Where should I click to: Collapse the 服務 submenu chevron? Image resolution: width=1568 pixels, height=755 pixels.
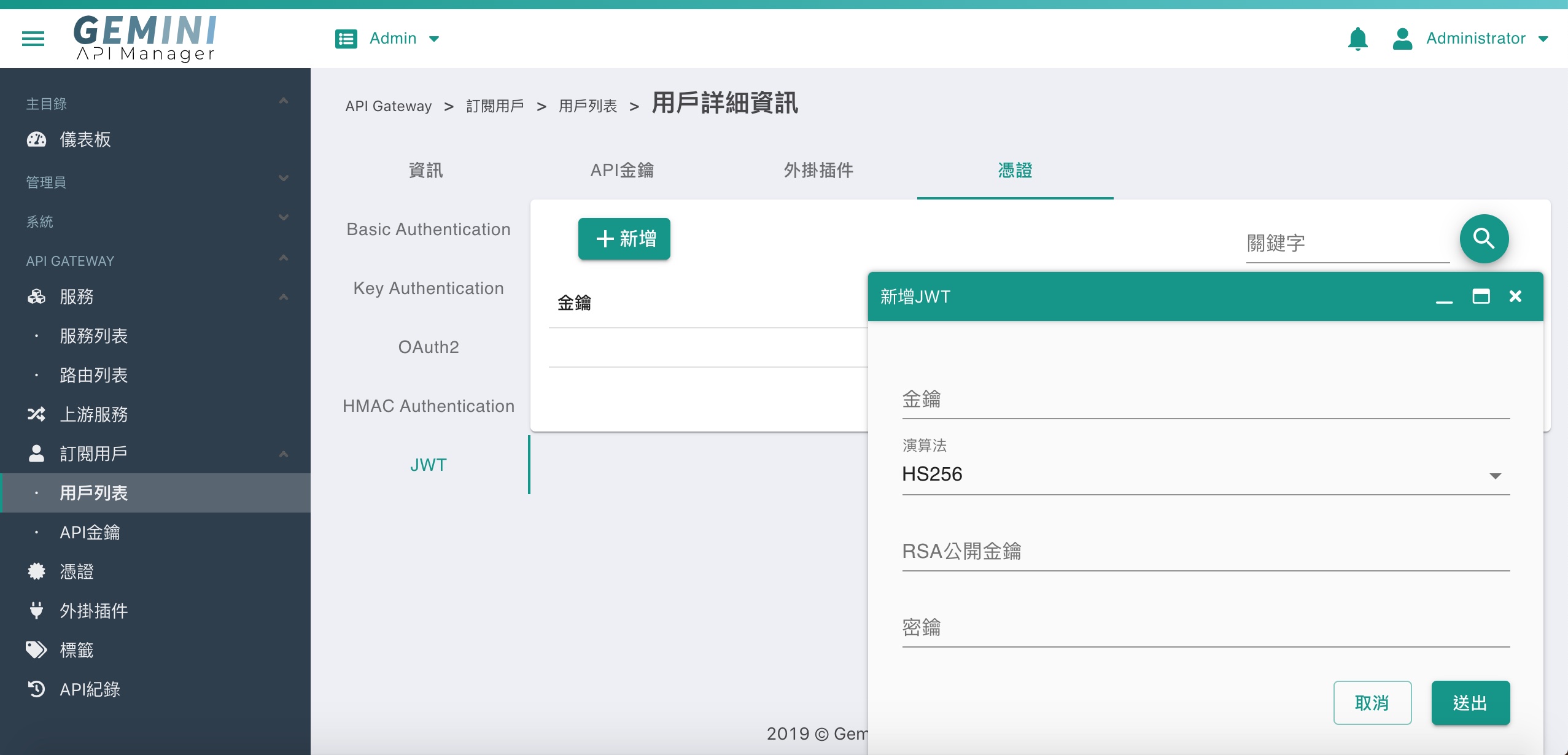(x=284, y=296)
